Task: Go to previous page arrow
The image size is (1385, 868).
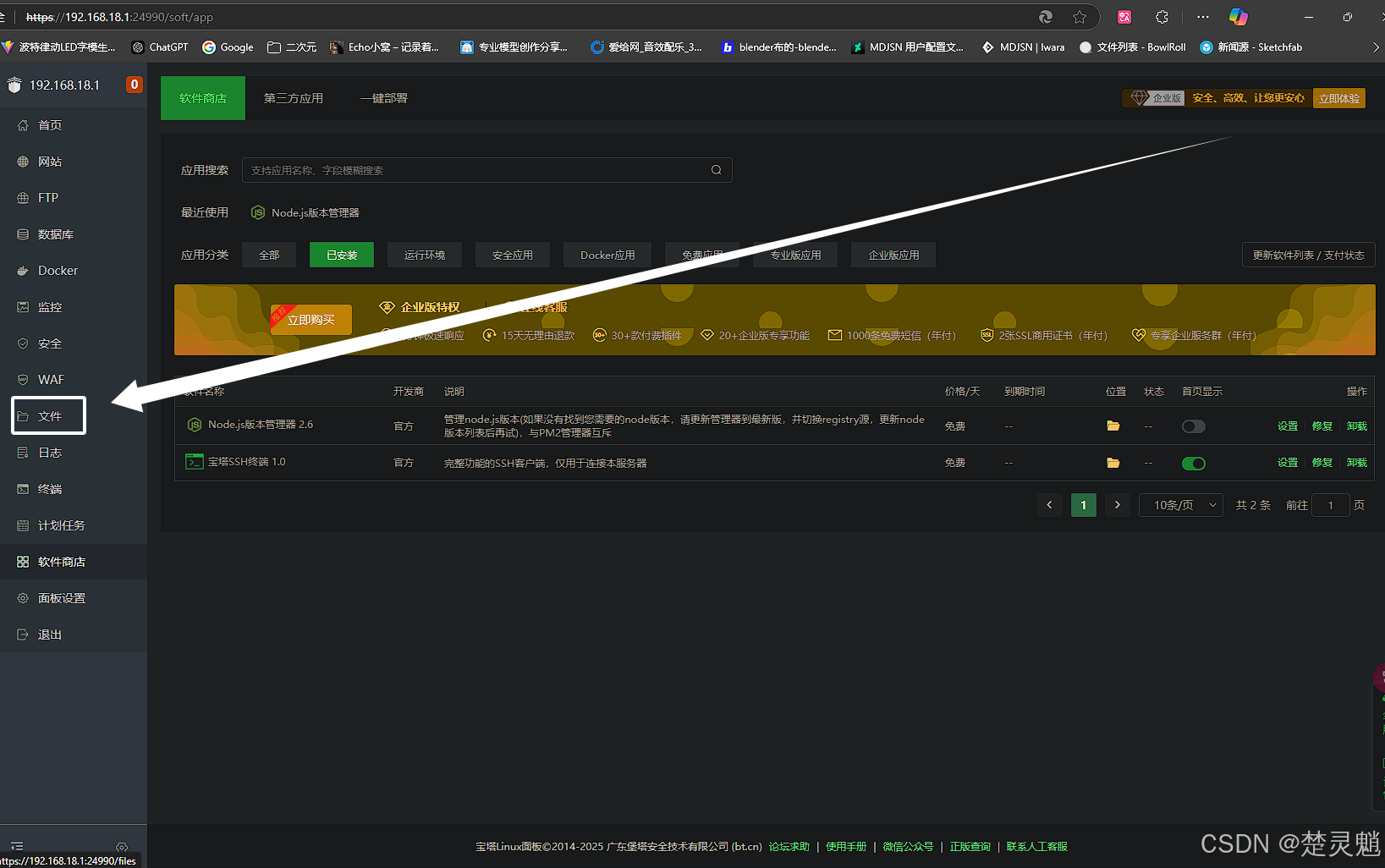Action: click(1049, 505)
